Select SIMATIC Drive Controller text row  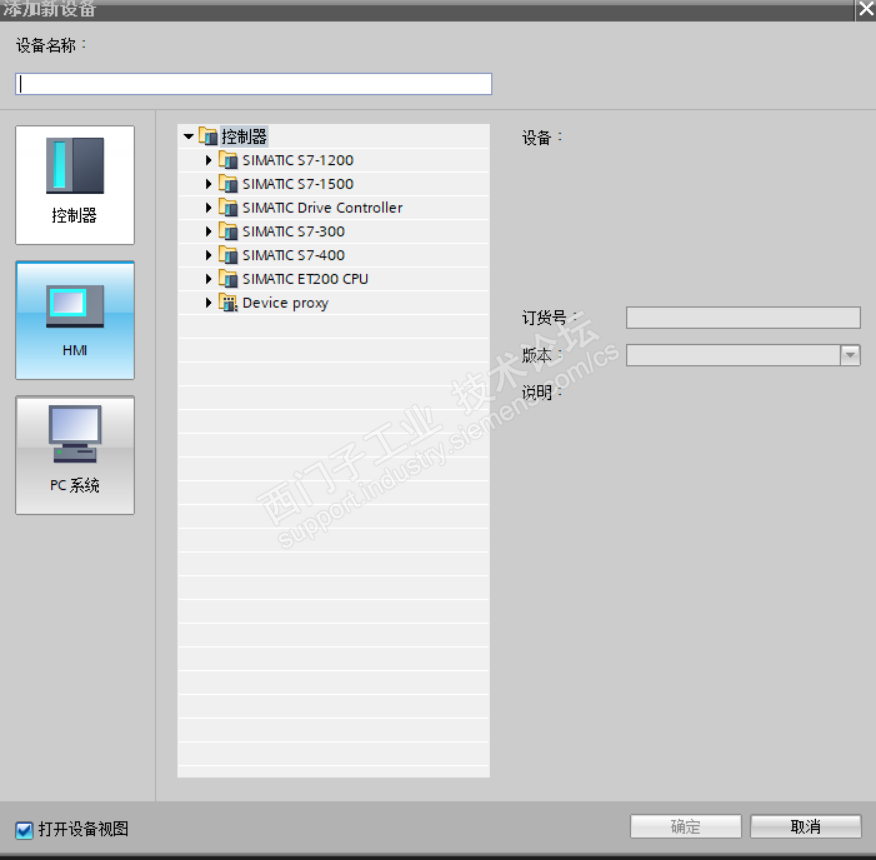322,208
